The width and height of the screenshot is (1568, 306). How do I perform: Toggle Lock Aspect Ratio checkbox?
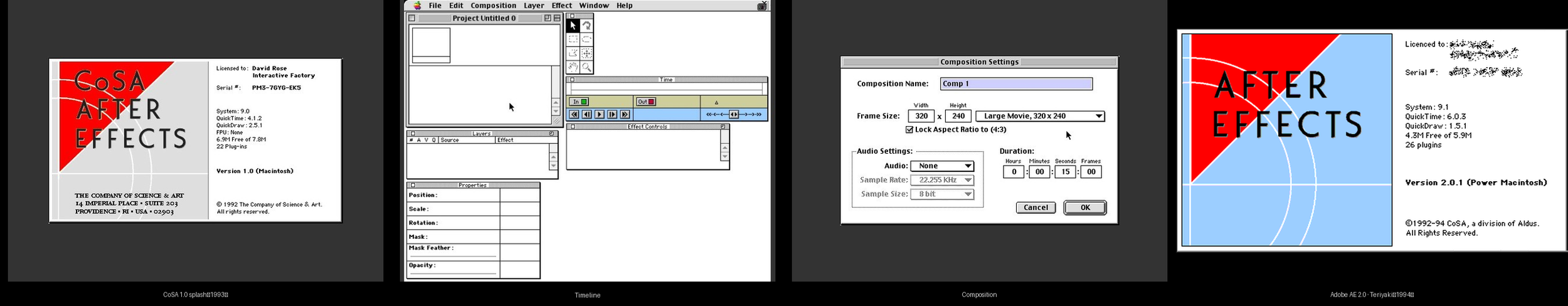click(909, 130)
